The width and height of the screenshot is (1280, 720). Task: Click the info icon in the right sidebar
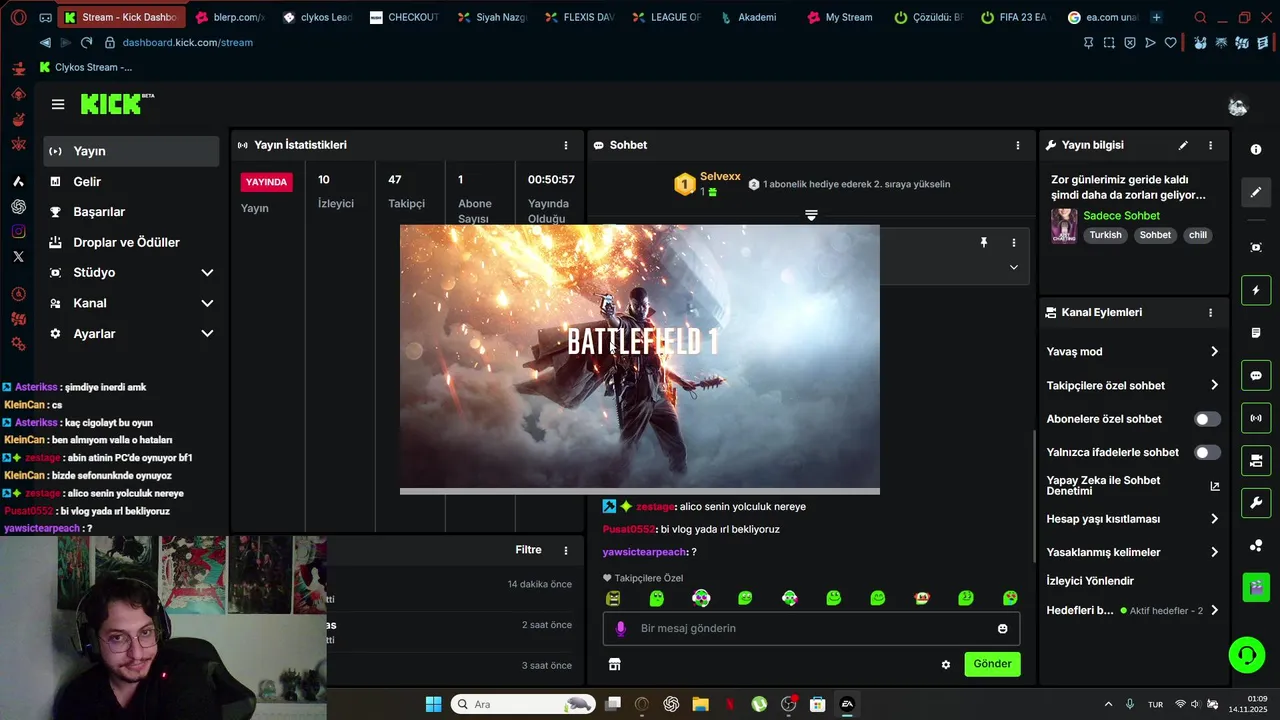pyautogui.click(x=1256, y=149)
